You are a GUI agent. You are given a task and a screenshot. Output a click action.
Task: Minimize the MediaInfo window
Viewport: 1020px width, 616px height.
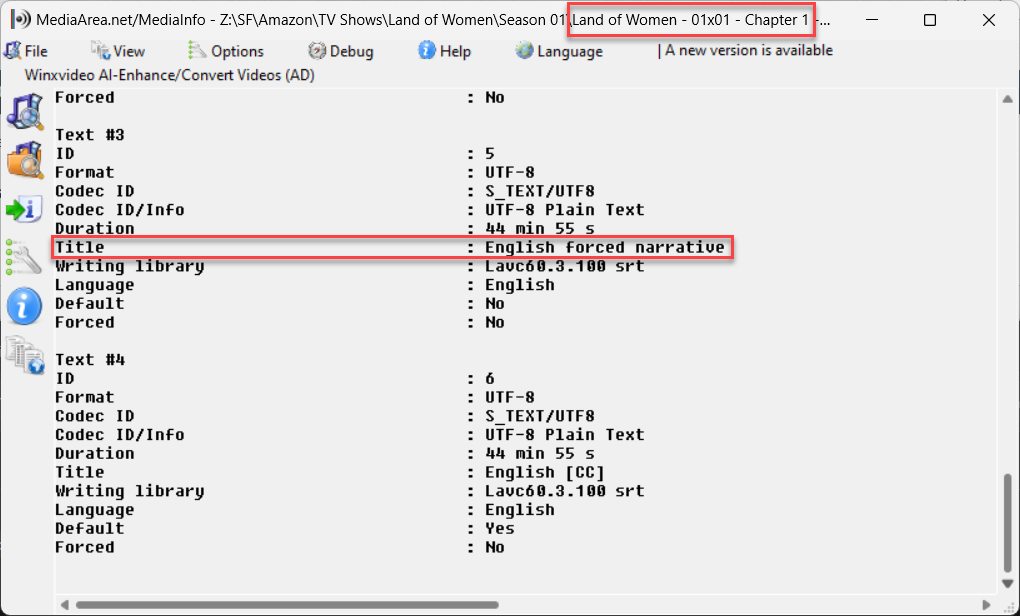tap(872, 20)
